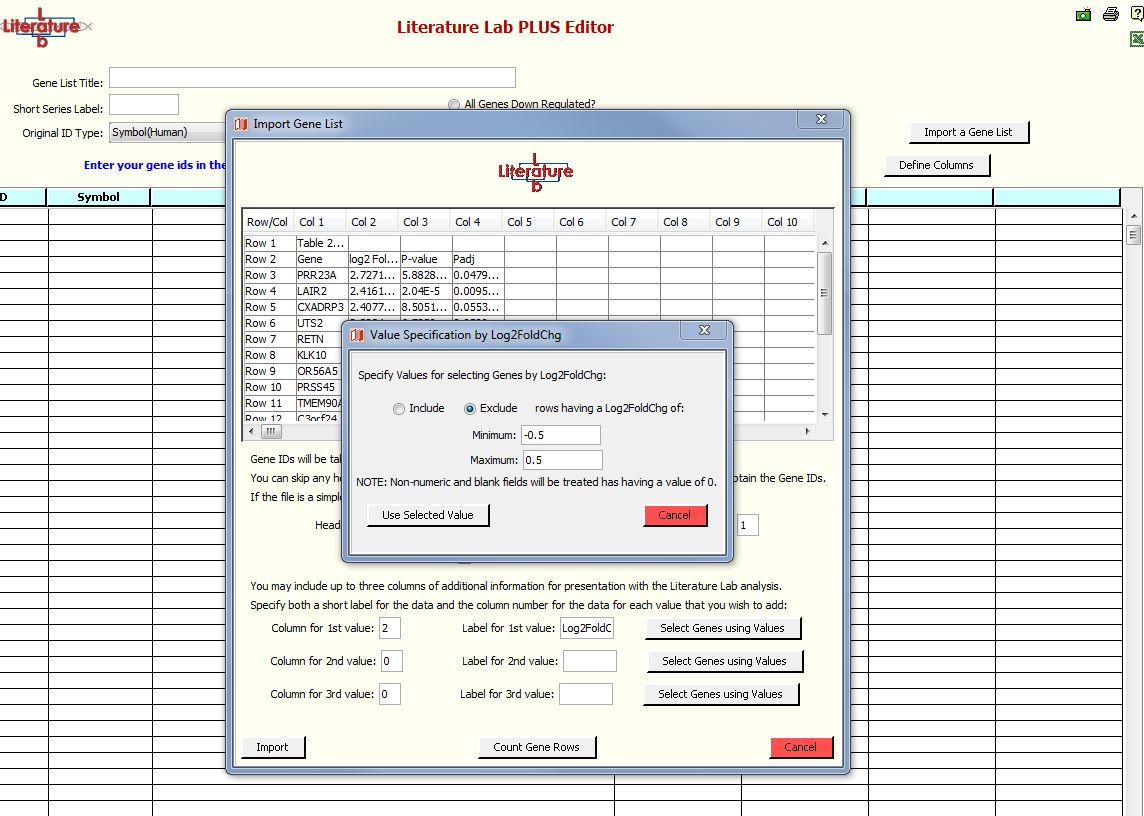This screenshot has height=816, width=1144.
Task: Toggle the All Genes Down Regulated option
Action: [x=454, y=104]
